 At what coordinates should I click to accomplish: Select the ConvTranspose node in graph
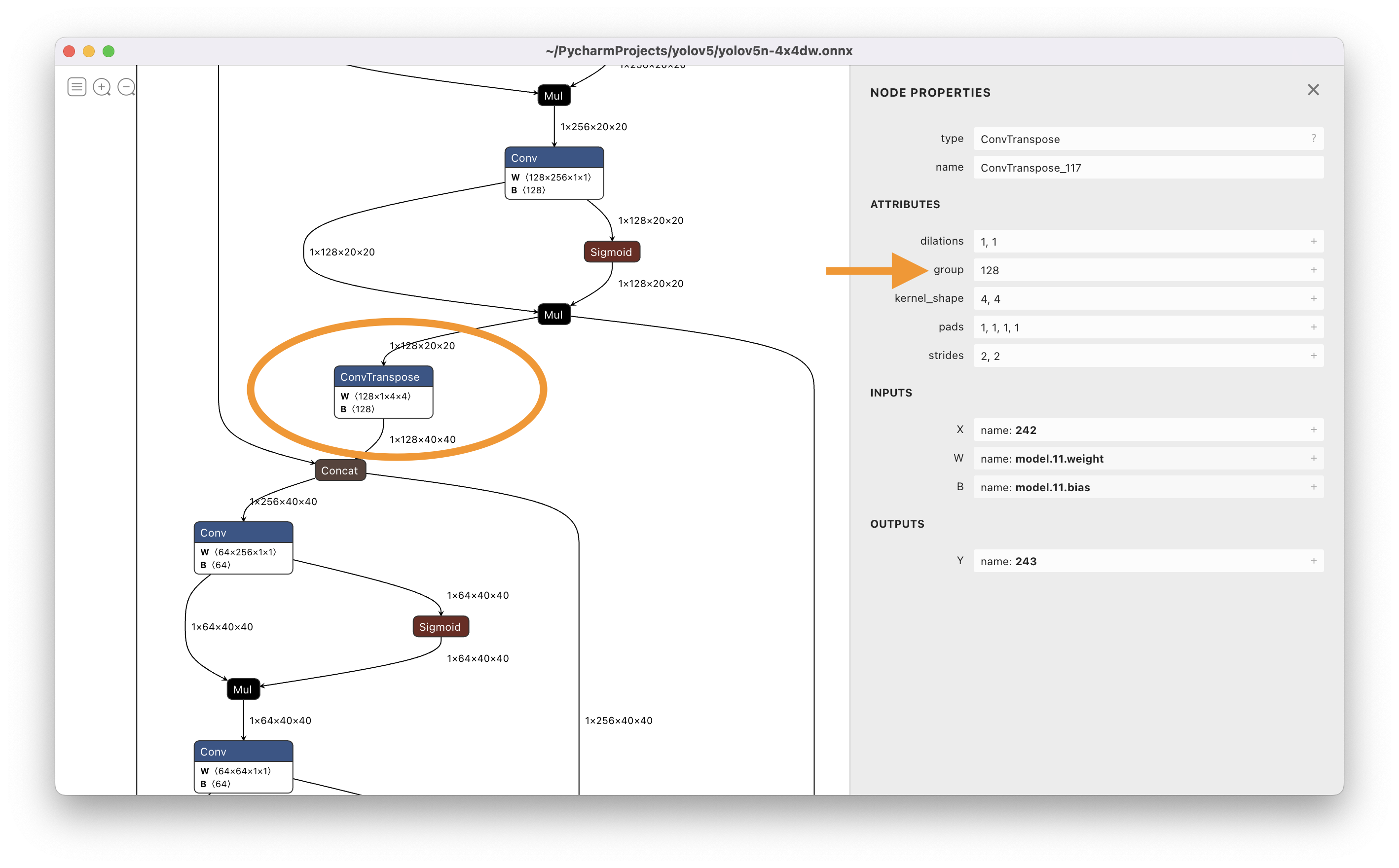tap(383, 377)
